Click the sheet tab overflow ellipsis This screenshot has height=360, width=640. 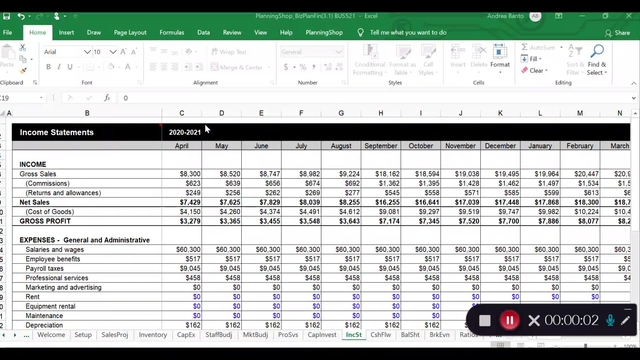pos(26,335)
